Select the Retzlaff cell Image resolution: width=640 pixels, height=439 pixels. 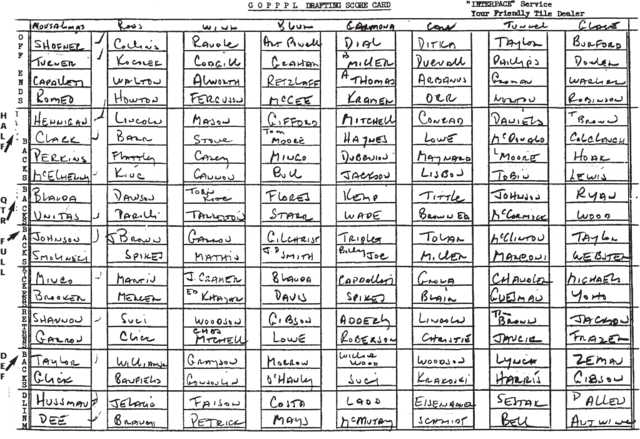tap(291, 78)
